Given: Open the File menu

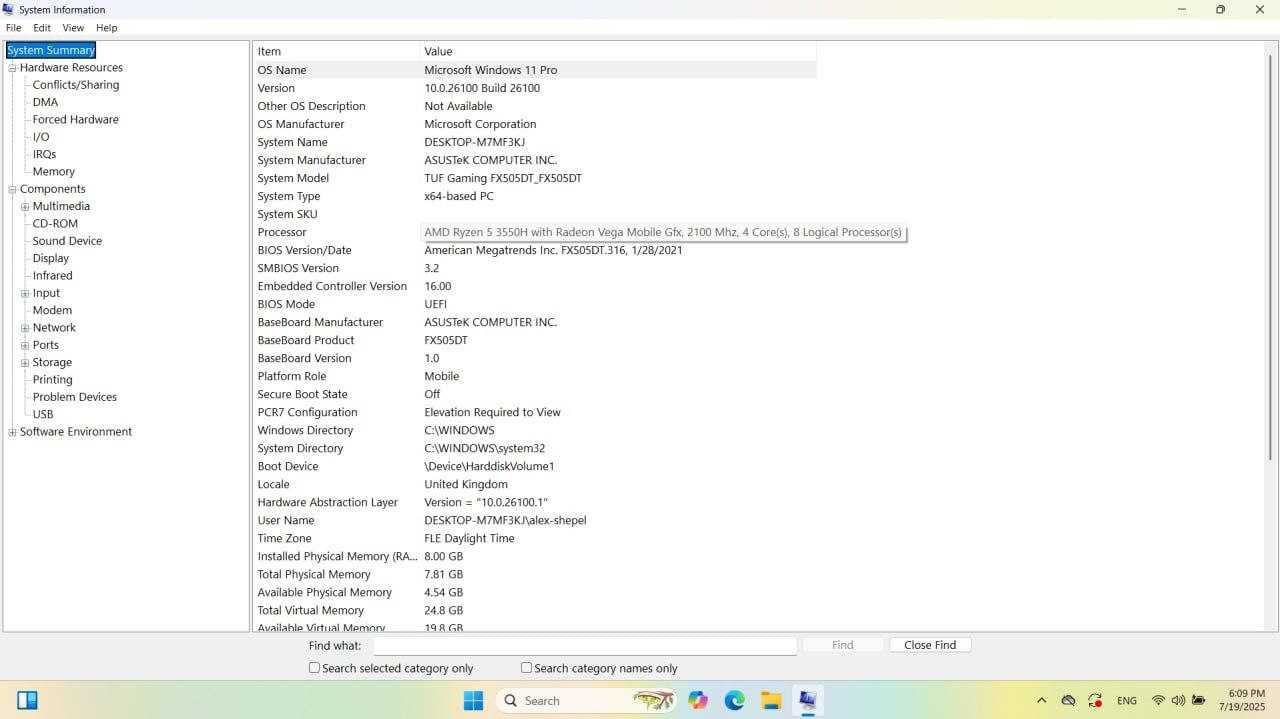Looking at the screenshot, I should click(x=13, y=28).
